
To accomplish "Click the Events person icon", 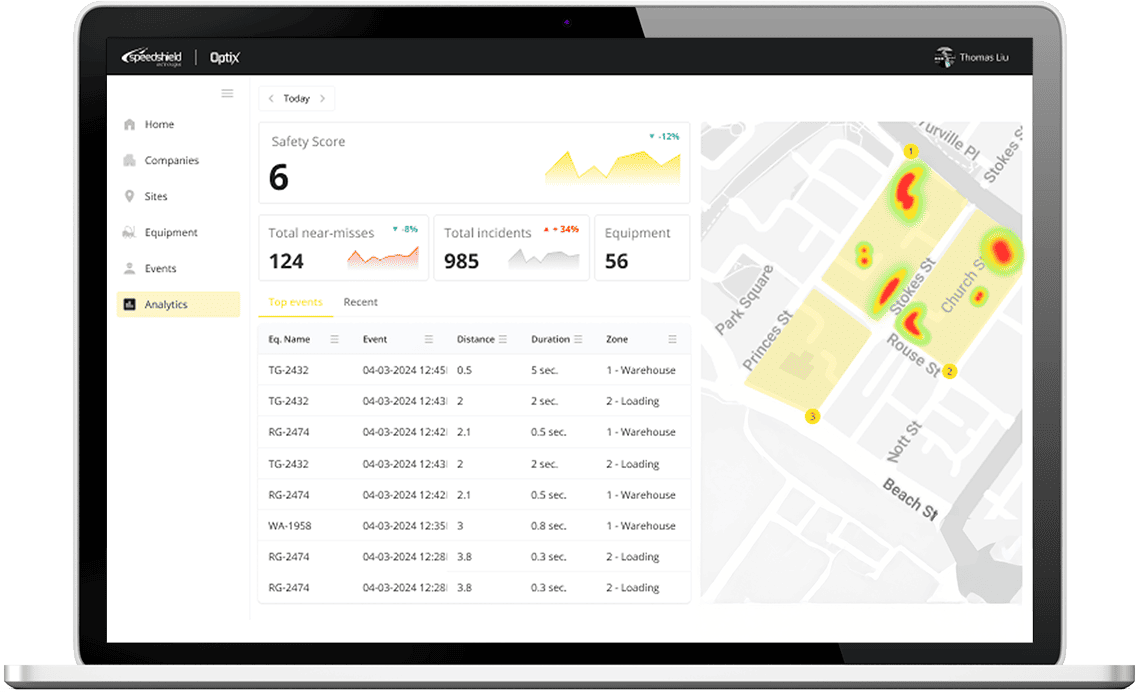I will coord(129,269).
